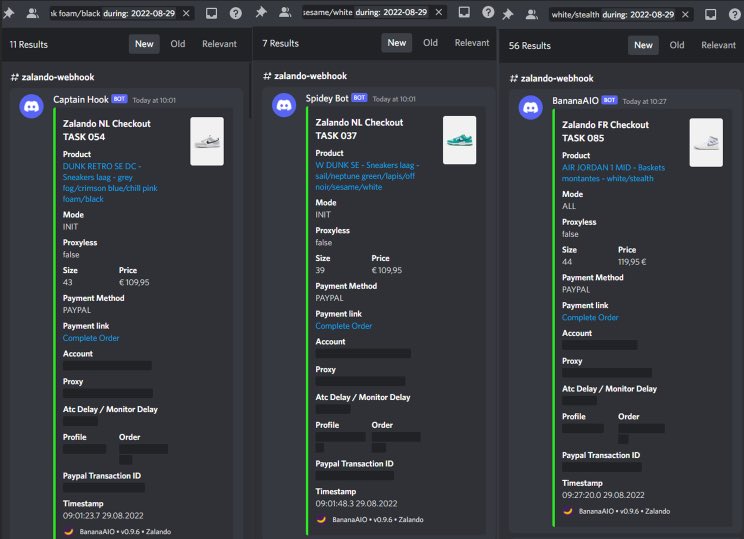Click the Spidey Bot username
This screenshot has width=744, height=539.
[327, 98]
